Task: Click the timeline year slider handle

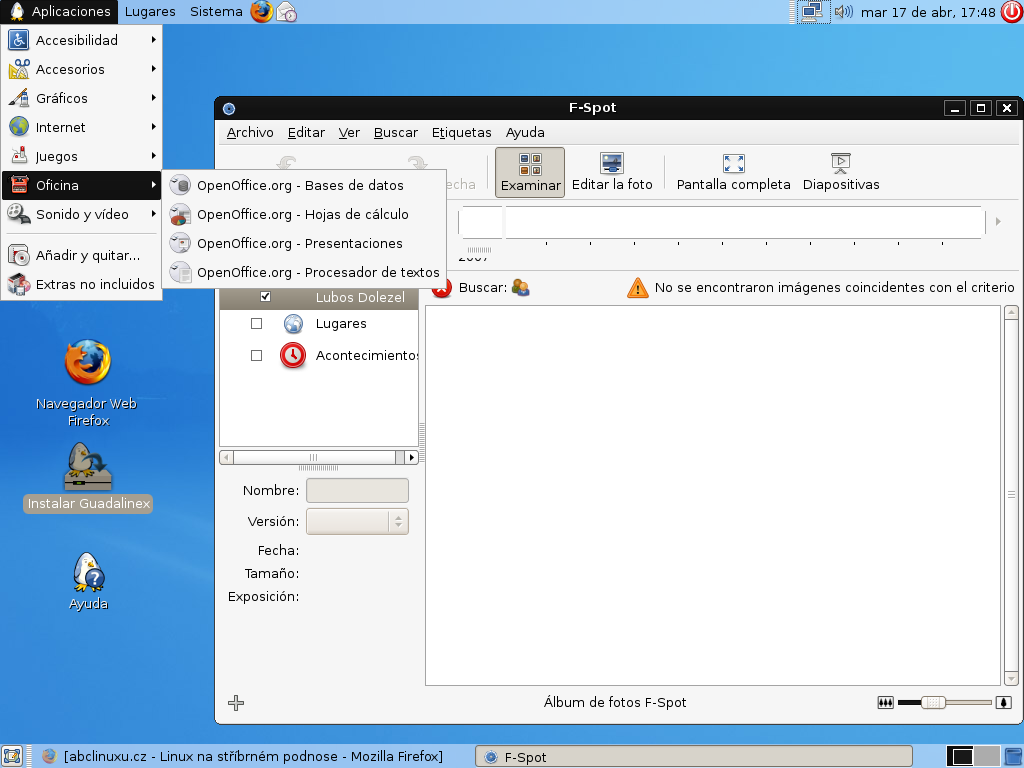Action: (x=479, y=249)
